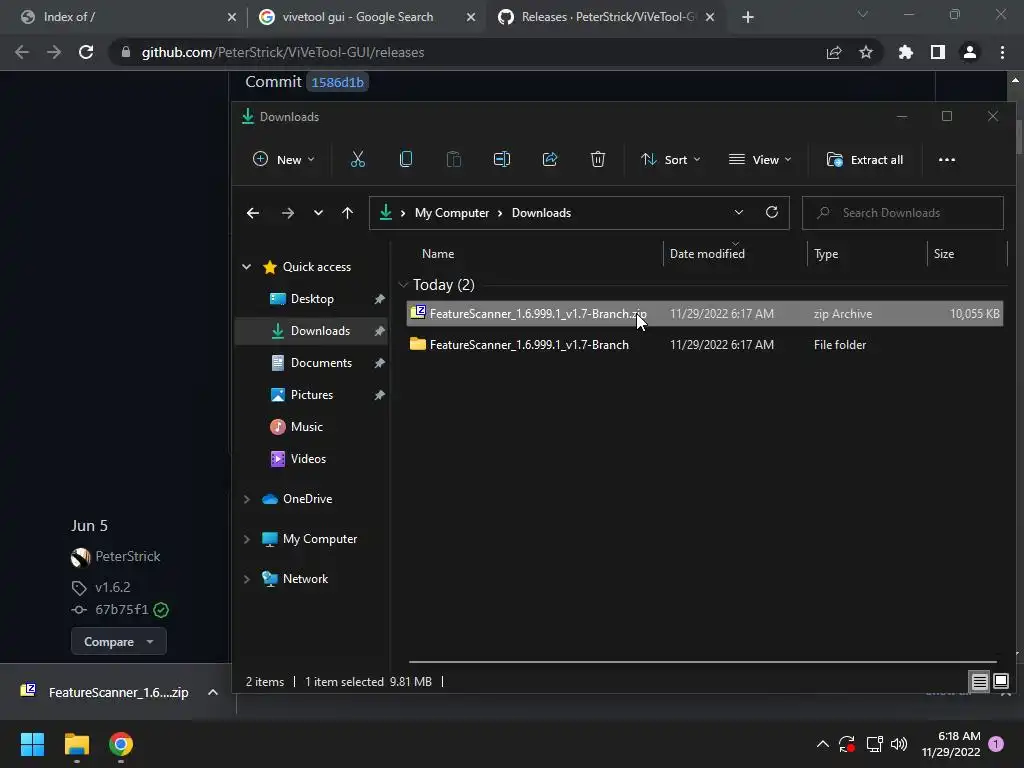Open a new Chrome tab

(748, 18)
